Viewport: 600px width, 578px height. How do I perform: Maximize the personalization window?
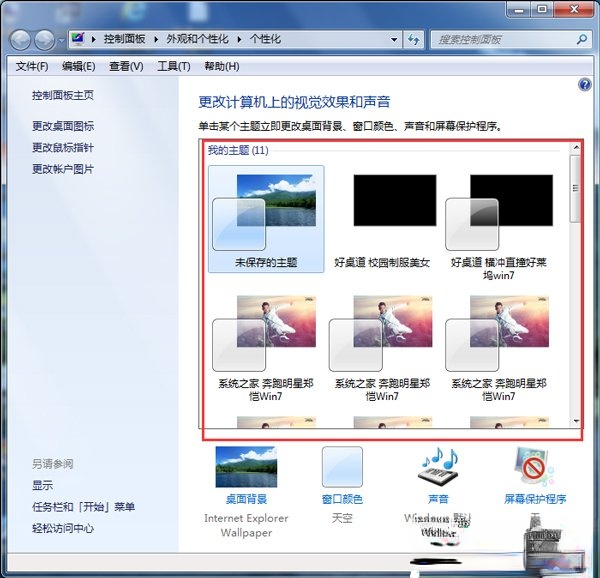542,9
